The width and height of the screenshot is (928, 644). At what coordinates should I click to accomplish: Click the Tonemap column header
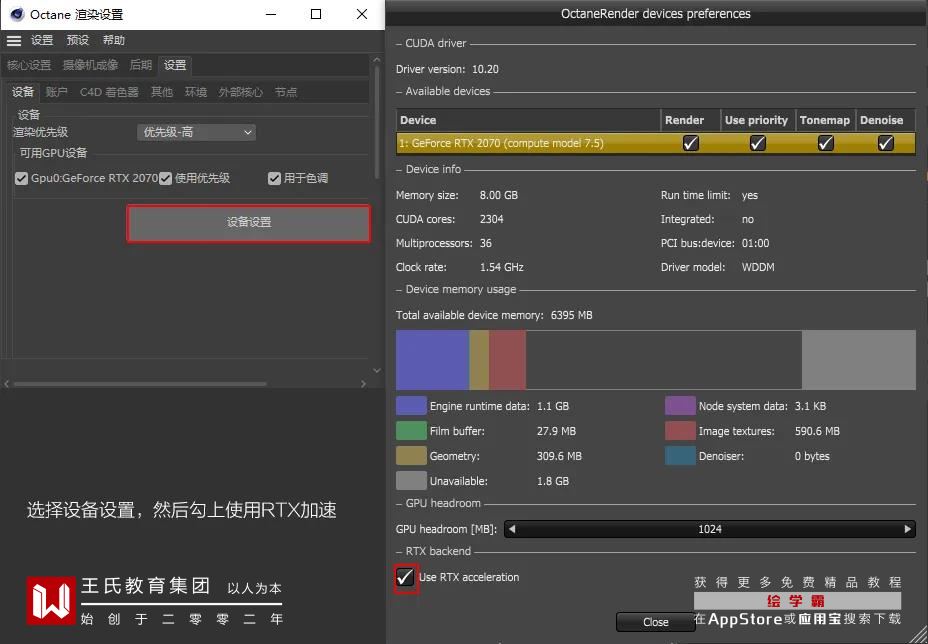(x=825, y=120)
